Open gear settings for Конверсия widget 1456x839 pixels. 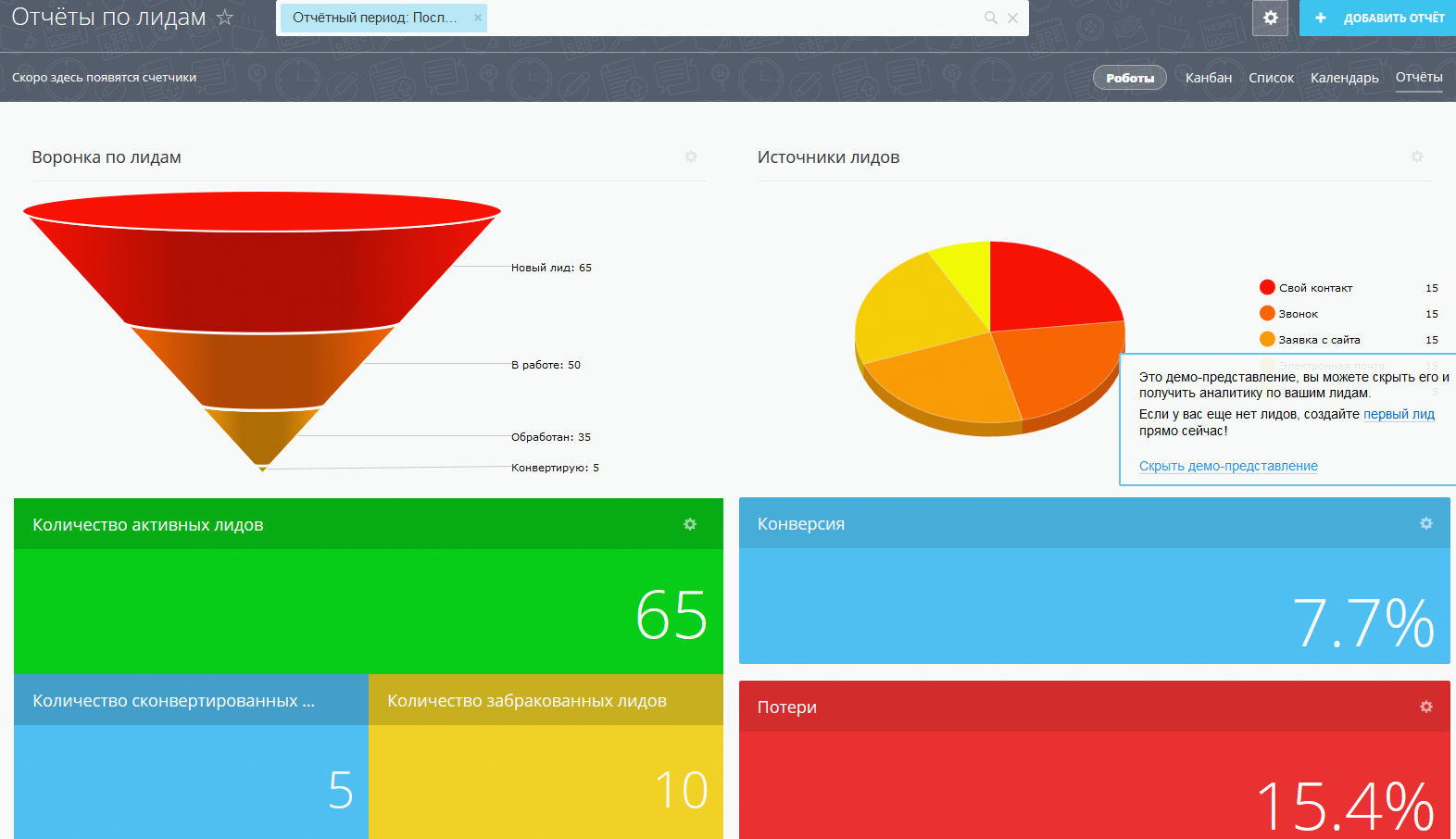pyautogui.click(x=1426, y=523)
